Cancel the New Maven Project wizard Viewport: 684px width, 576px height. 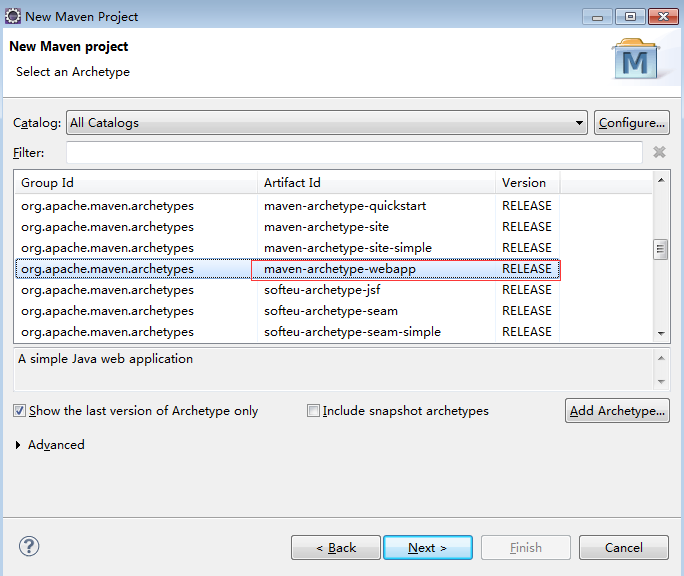[x=624, y=548]
